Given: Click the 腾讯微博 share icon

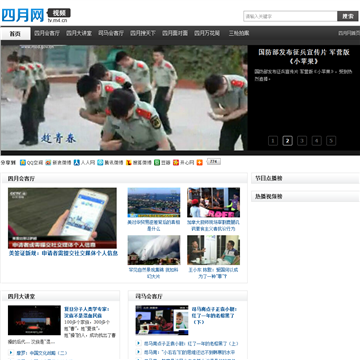Looking at the screenshot, I should click(x=100, y=163).
